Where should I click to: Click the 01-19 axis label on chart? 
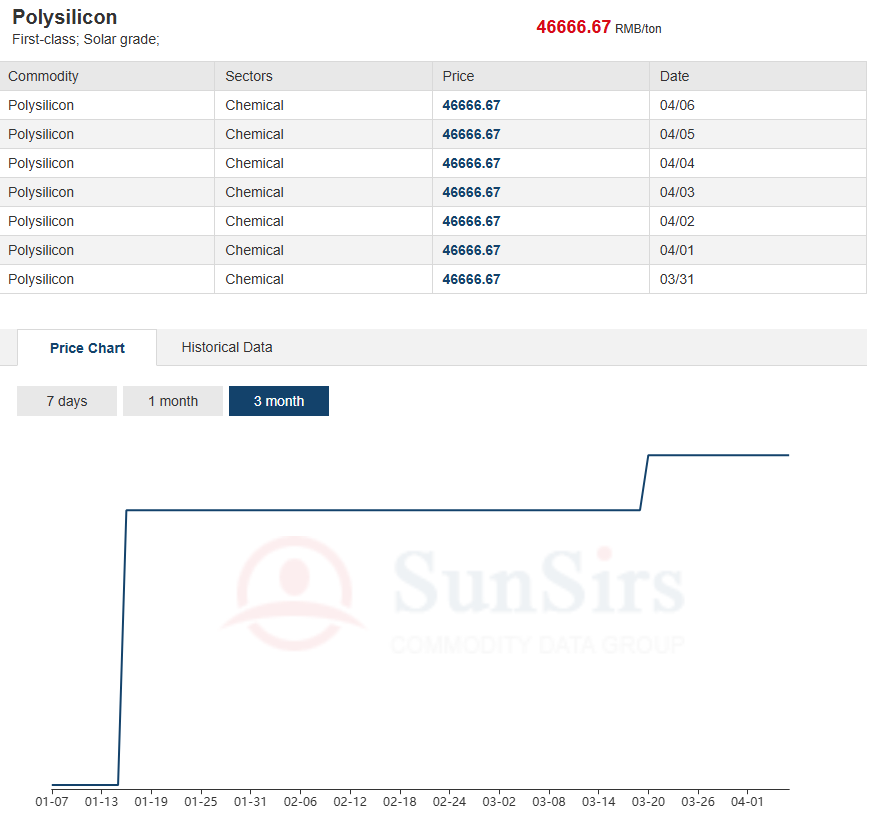click(x=151, y=801)
